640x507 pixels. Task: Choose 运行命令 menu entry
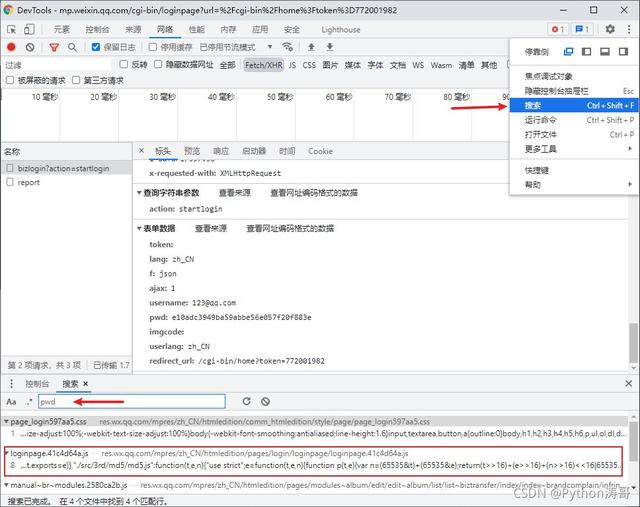(x=573, y=120)
